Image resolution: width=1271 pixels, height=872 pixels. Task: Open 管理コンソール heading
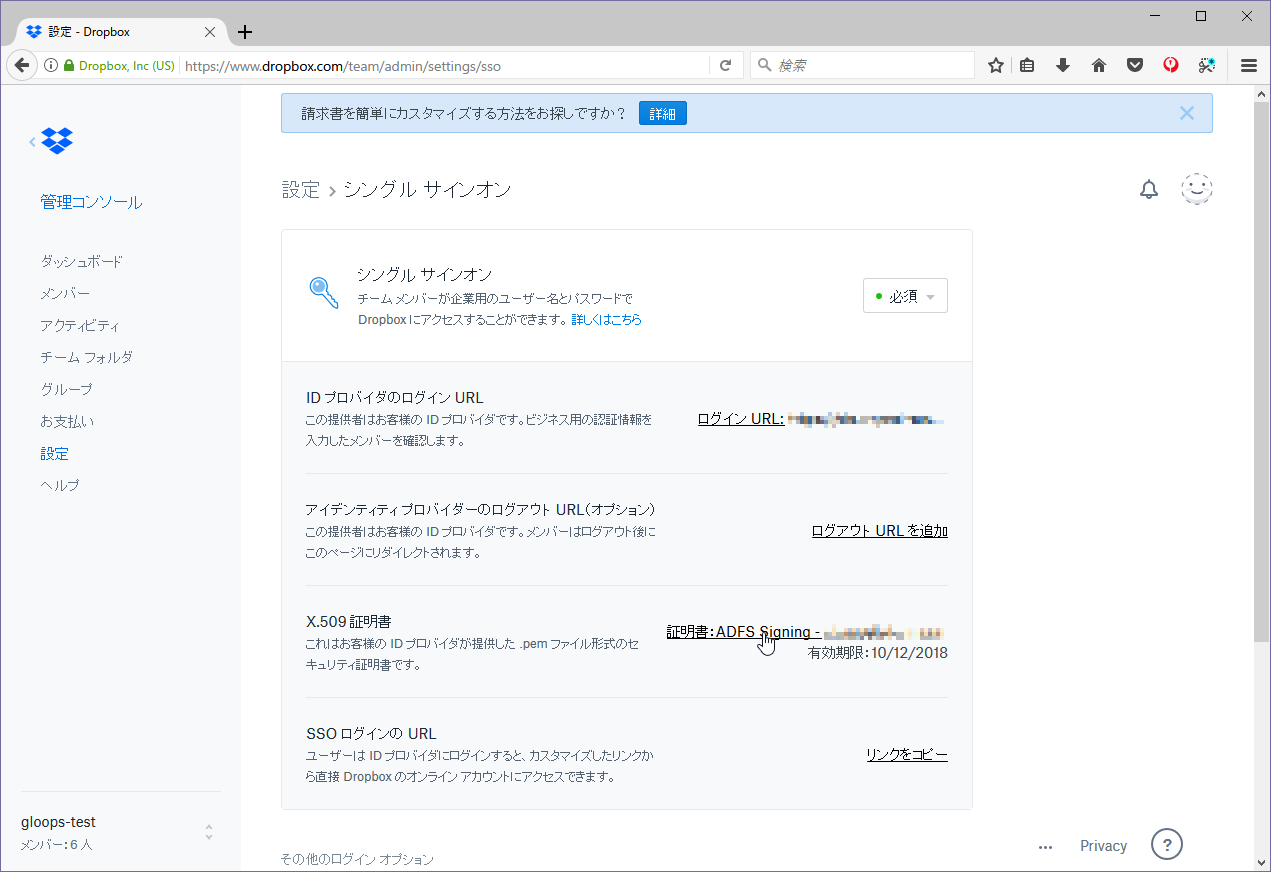[91, 202]
